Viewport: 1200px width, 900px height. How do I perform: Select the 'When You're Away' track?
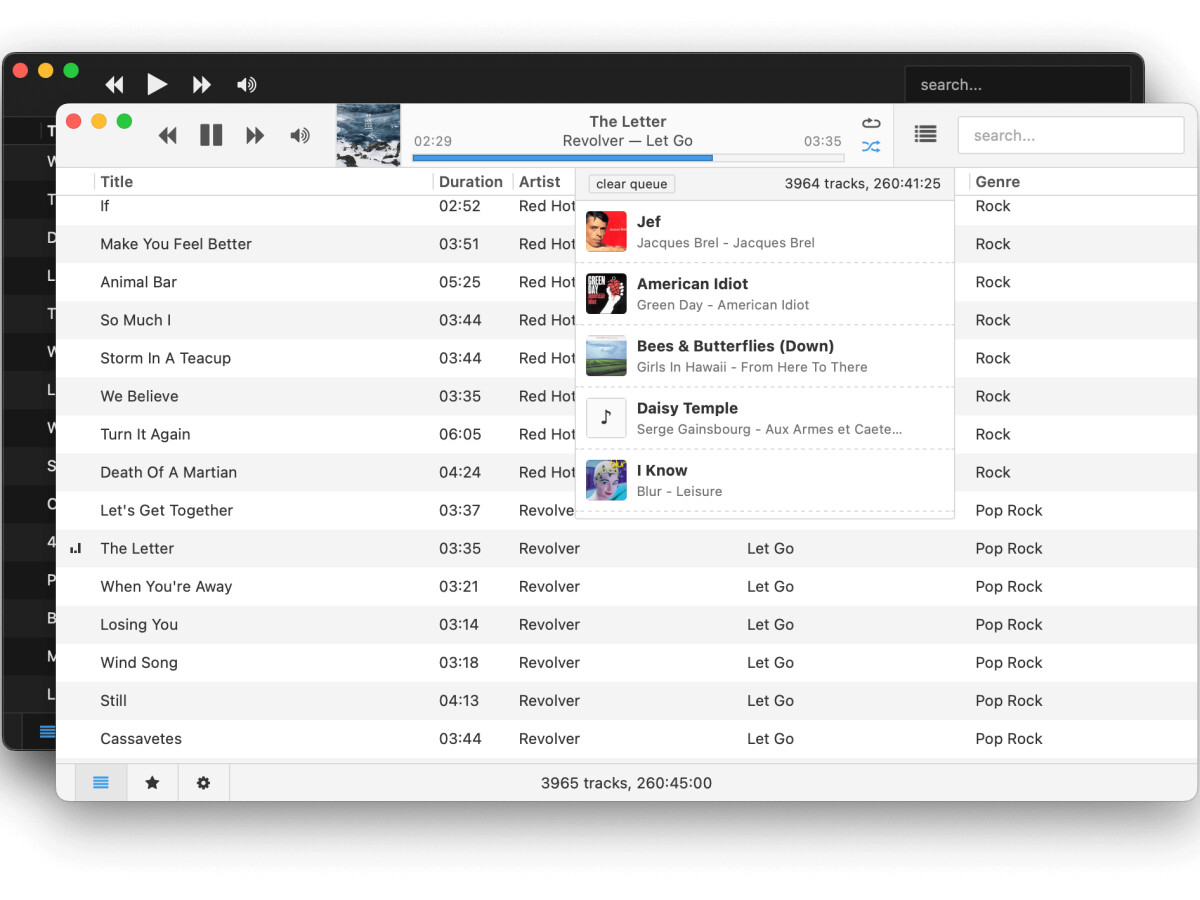626,586
